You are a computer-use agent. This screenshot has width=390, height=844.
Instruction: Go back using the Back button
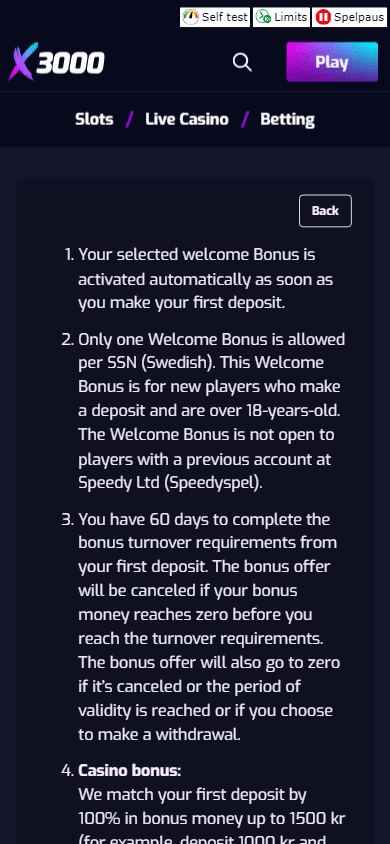[x=325, y=210]
